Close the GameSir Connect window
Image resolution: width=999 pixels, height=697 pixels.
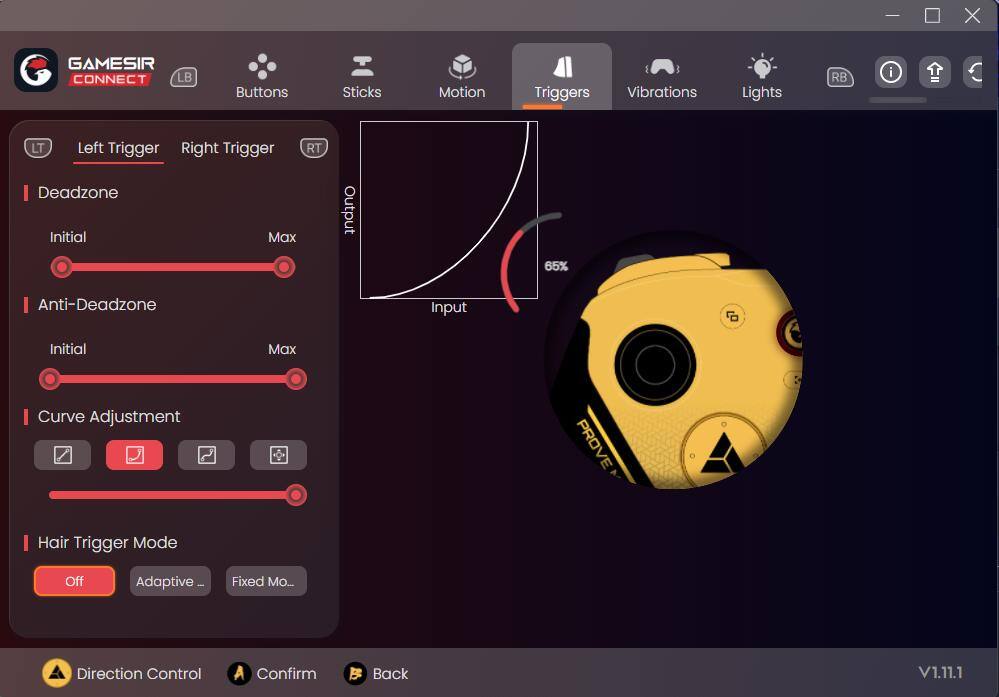click(972, 15)
